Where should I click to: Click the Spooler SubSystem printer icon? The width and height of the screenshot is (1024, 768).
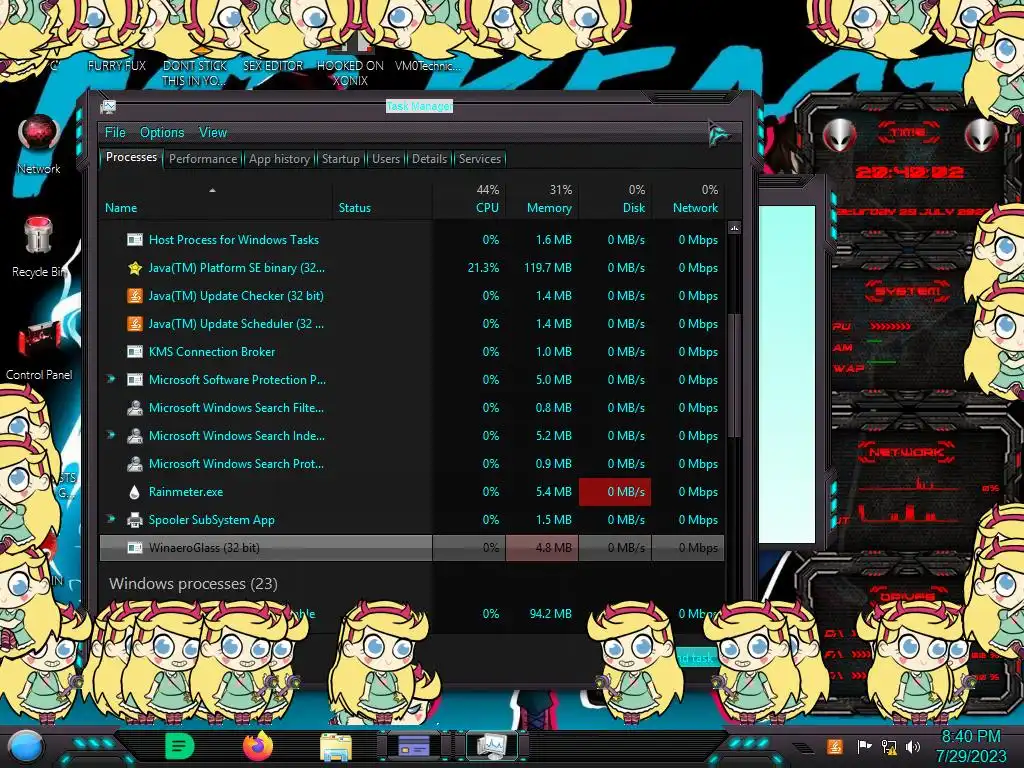tap(135, 520)
